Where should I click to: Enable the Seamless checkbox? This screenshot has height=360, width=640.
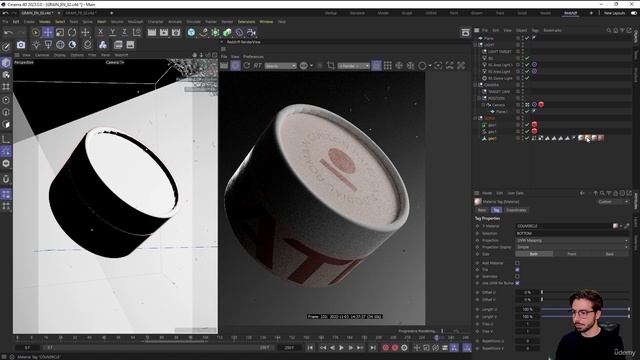pyautogui.click(x=517, y=276)
